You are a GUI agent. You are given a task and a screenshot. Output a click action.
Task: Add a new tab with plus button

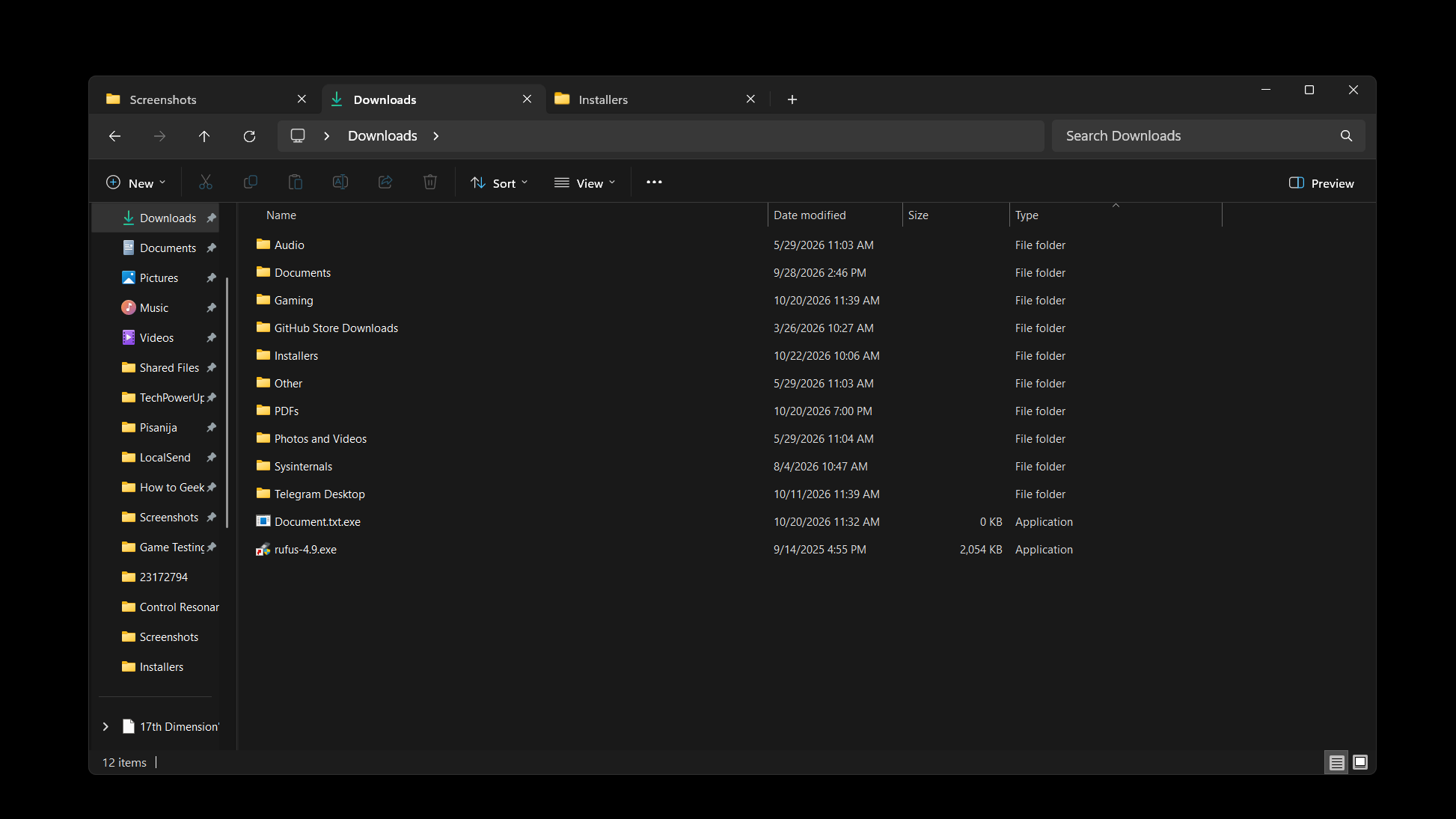click(792, 99)
